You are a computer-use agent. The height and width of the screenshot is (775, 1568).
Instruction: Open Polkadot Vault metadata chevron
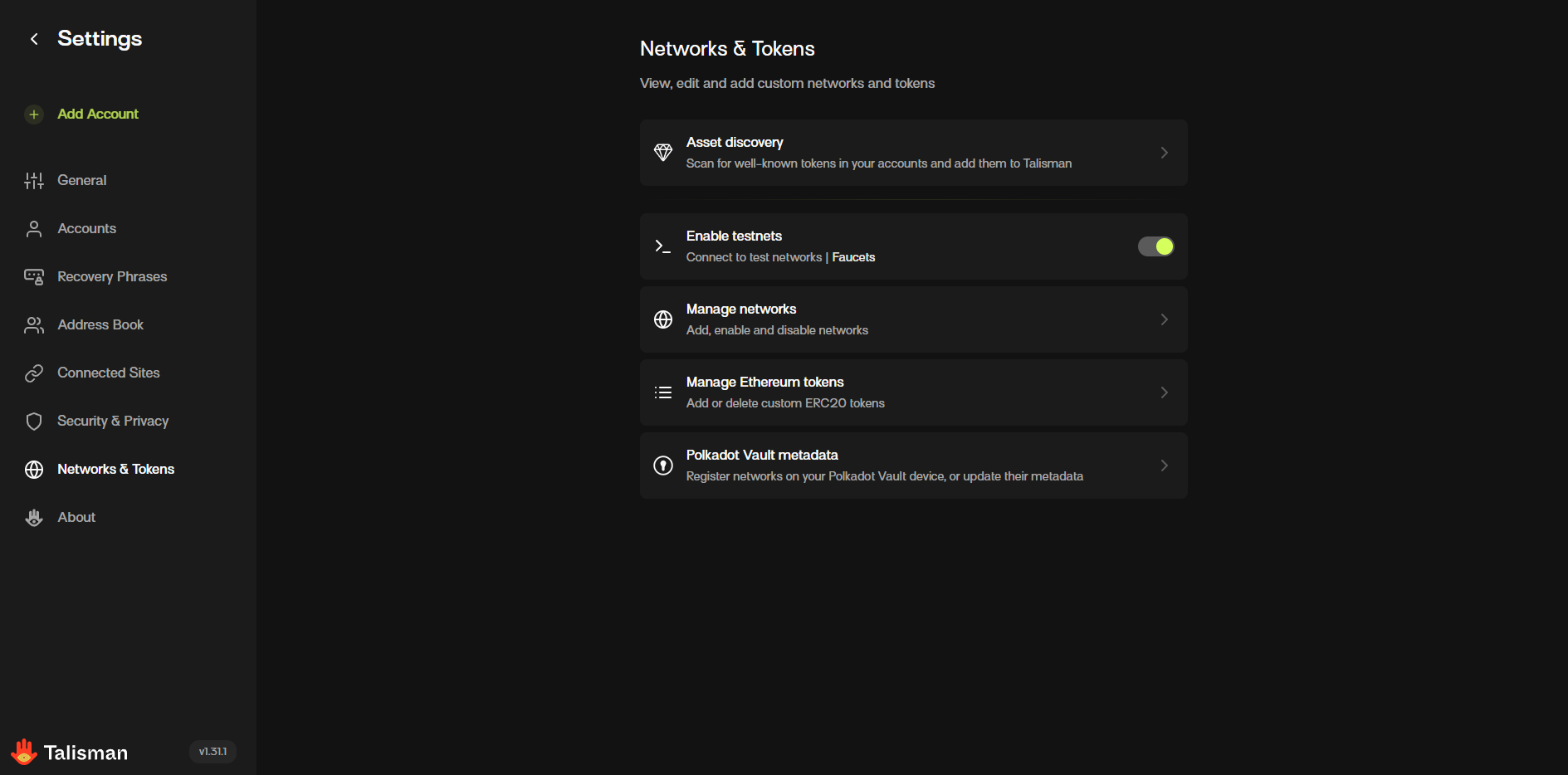(1164, 465)
